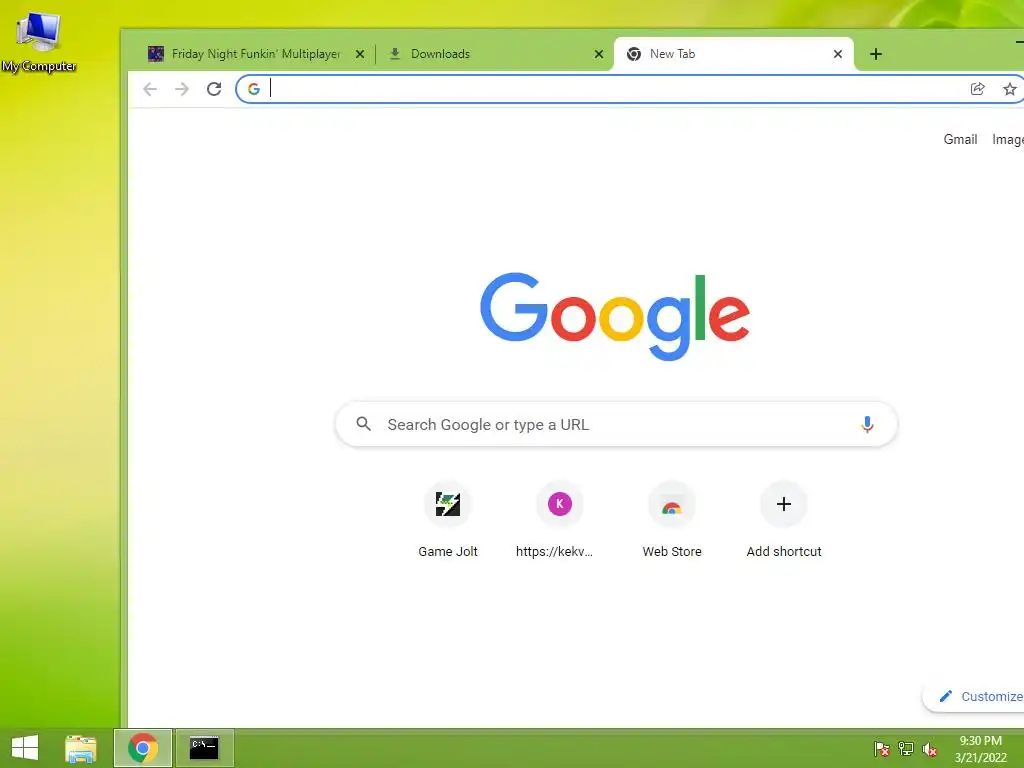The height and width of the screenshot is (768, 1024).
Task: Switch to Friday Night Funkin' Multiplayer tab
Action: pyautogui.click(x=256, y=54)
